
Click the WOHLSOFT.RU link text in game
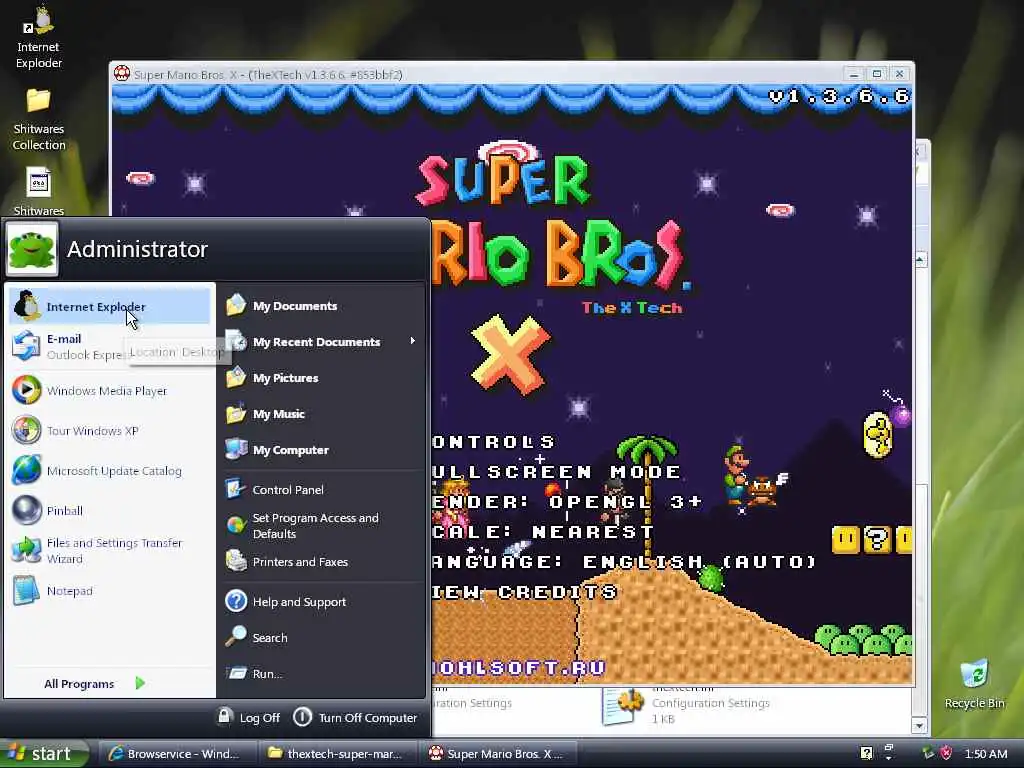tap(519, 667)
